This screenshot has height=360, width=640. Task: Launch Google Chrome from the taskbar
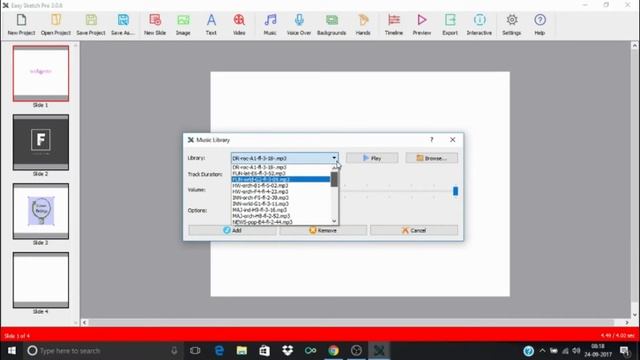coord(333,351)
